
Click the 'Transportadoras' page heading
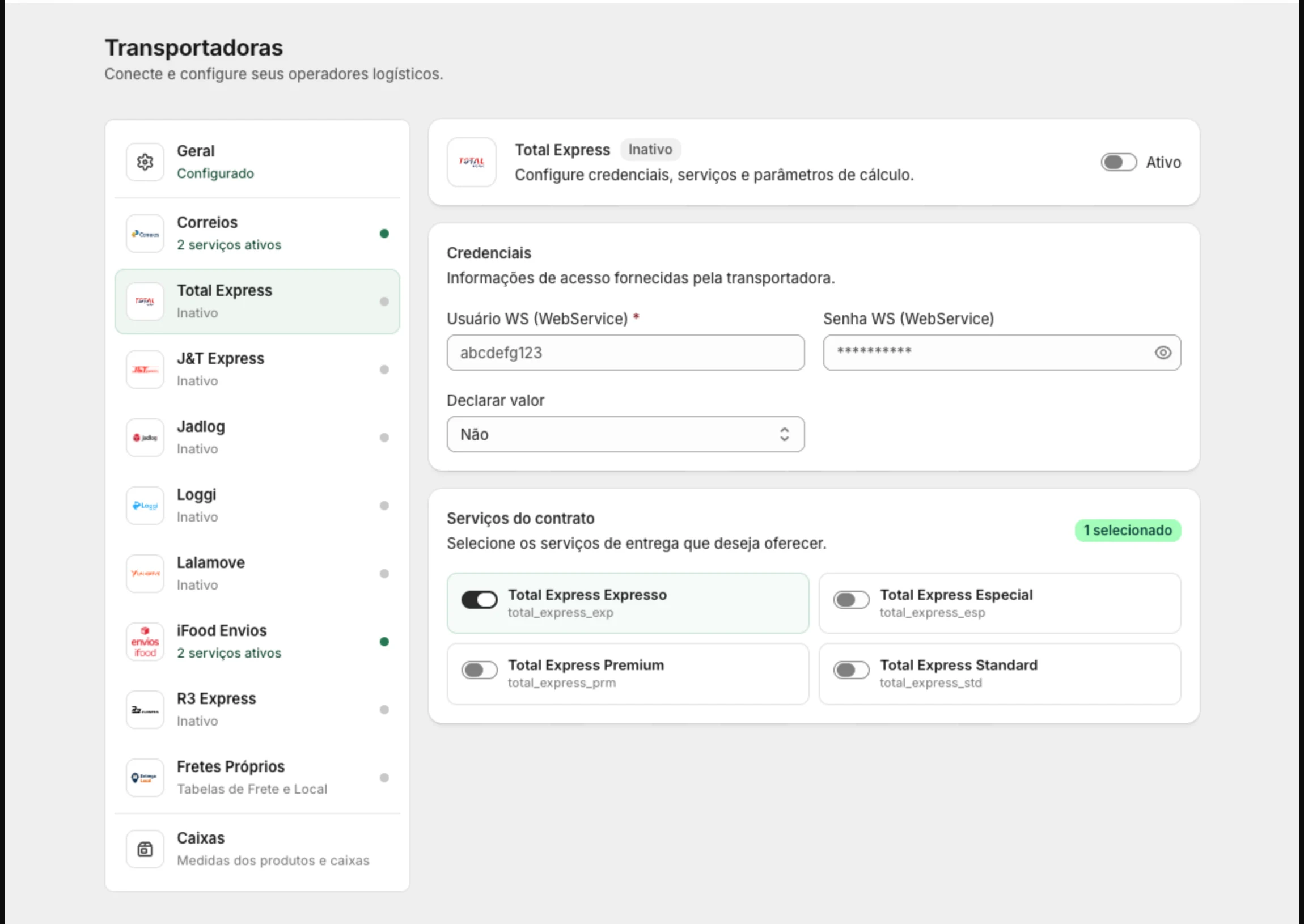(x=193, y=48)
